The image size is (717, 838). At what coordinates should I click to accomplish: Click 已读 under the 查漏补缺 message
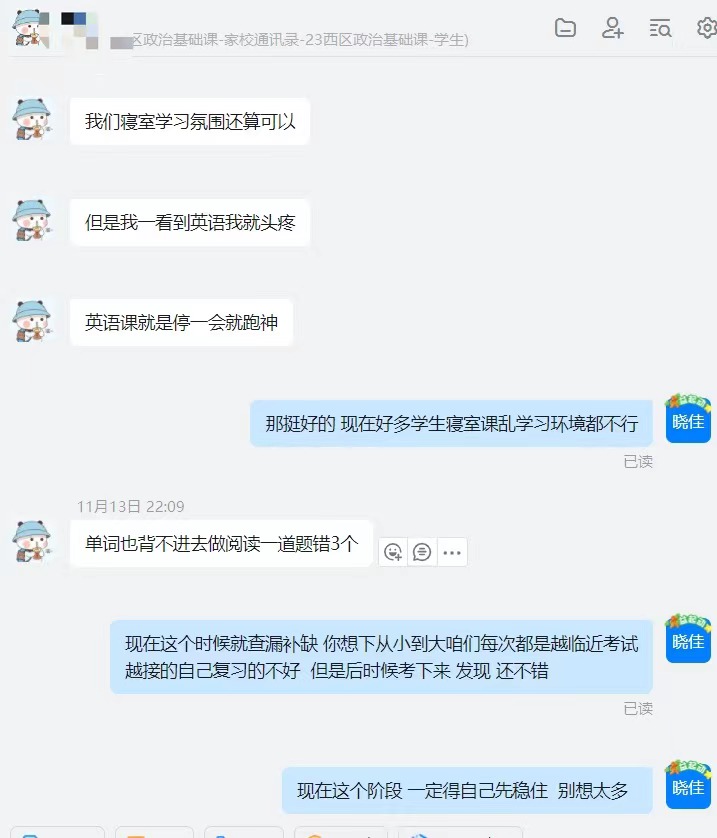pyautogui.click(x=638, y=709)
